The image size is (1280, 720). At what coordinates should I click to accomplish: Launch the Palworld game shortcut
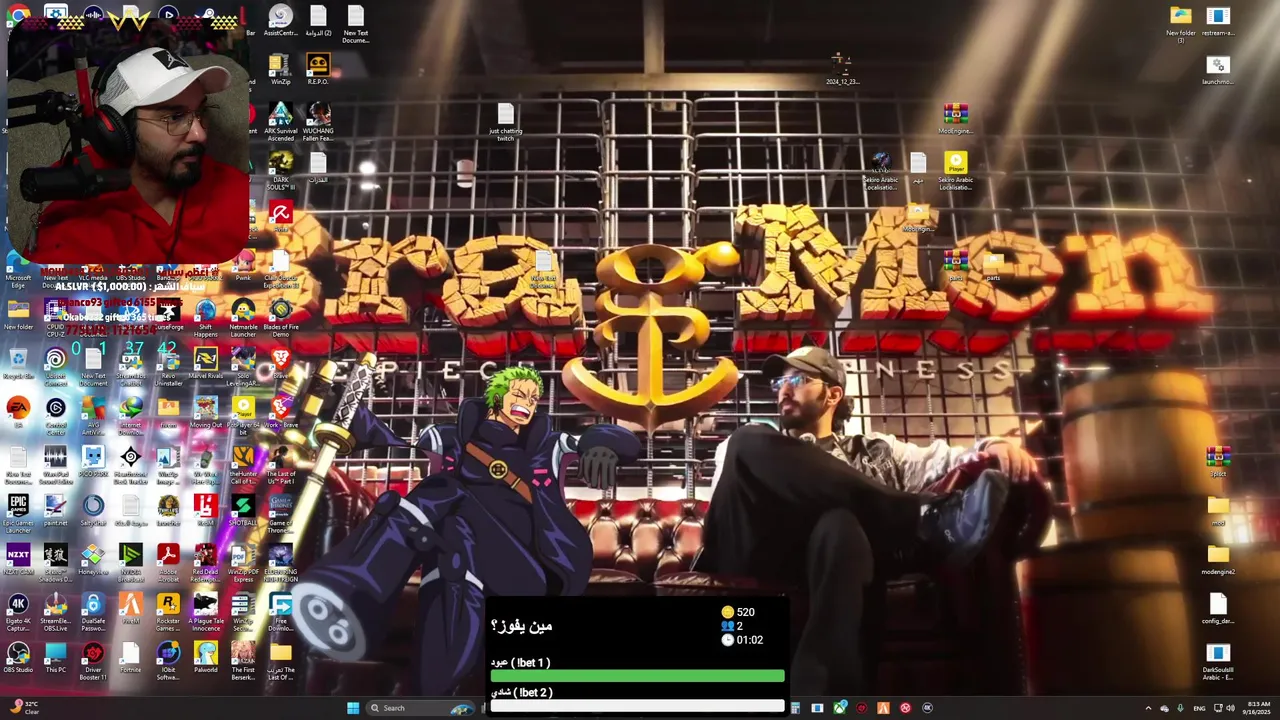(206, 658)
